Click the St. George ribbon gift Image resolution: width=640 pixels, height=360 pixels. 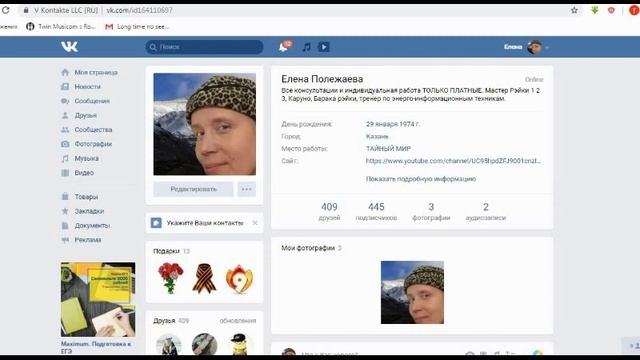[204, 278]
